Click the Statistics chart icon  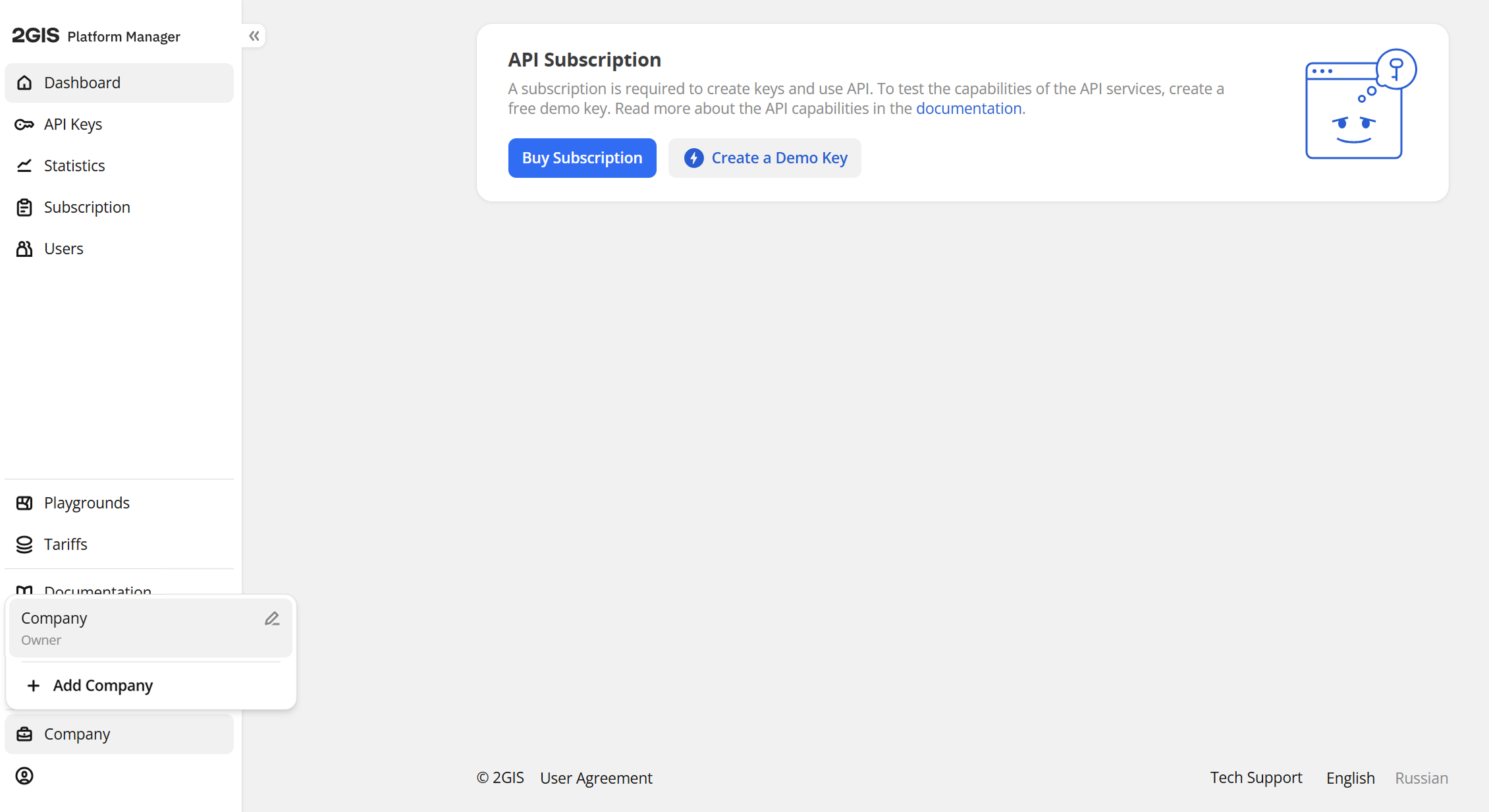pos(24,166)
